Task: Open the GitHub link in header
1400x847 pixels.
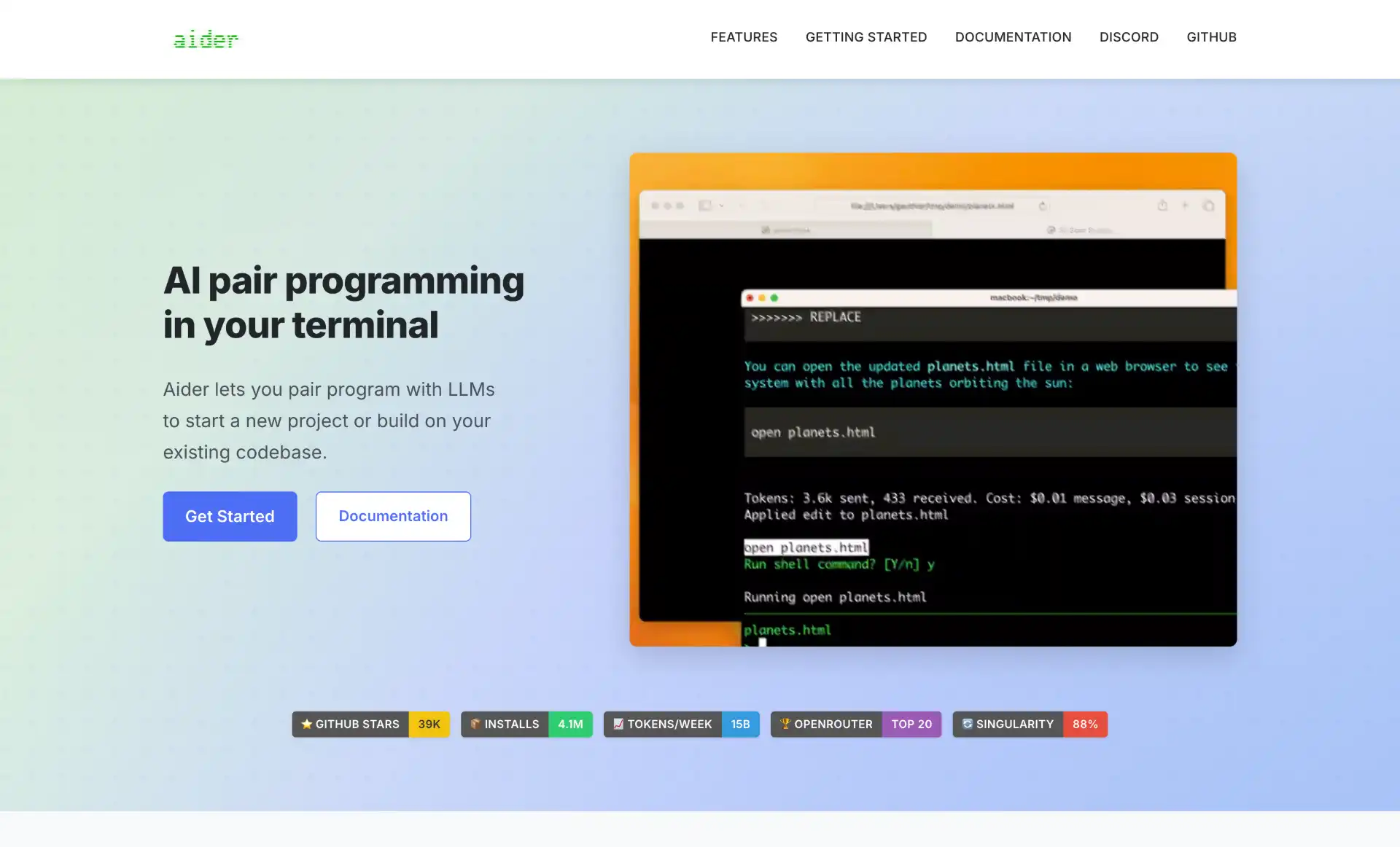Action: [x=1211, y=37]
